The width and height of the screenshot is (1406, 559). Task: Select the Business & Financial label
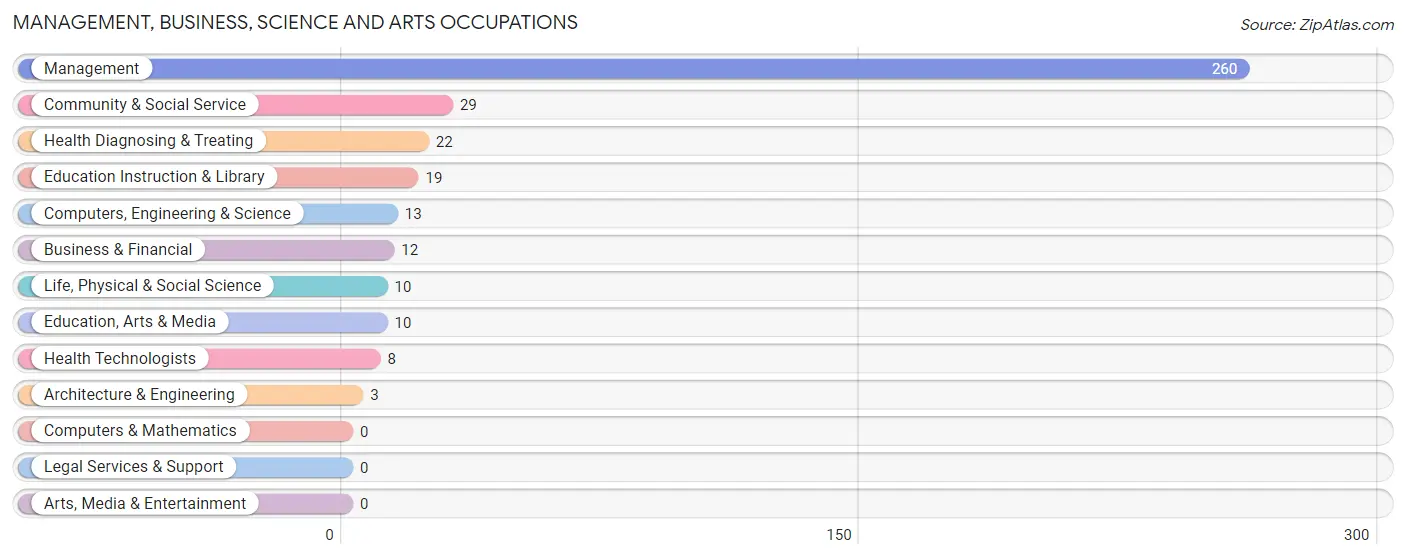pyautogui.click(x=118, y=249)
